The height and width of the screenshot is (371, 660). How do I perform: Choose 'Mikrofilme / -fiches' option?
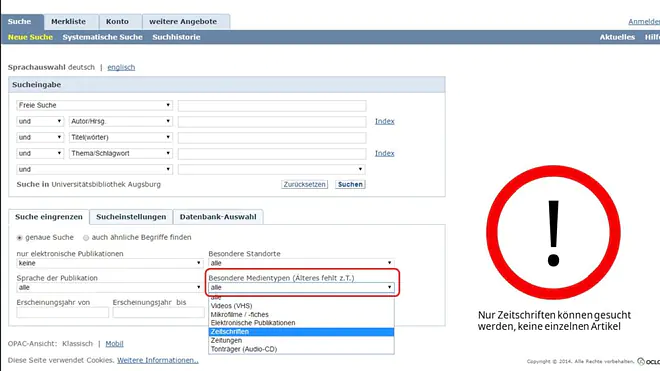[301, 315]
